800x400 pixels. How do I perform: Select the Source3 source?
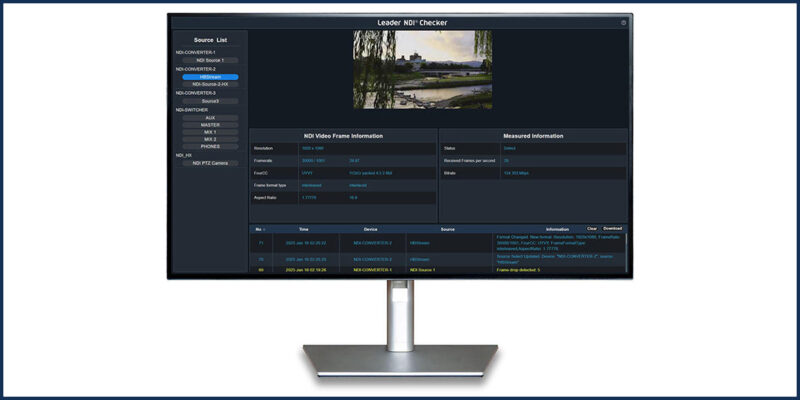point(210,101)
